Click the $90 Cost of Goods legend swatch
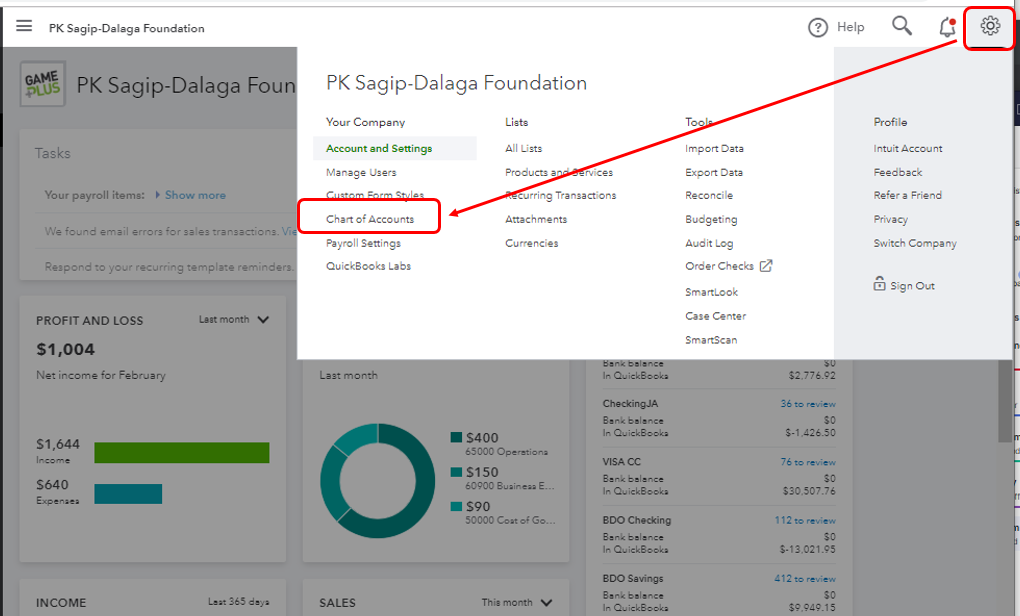This screenshot has width=1020, height=616. pyautogui.click(x=457, y=506)
